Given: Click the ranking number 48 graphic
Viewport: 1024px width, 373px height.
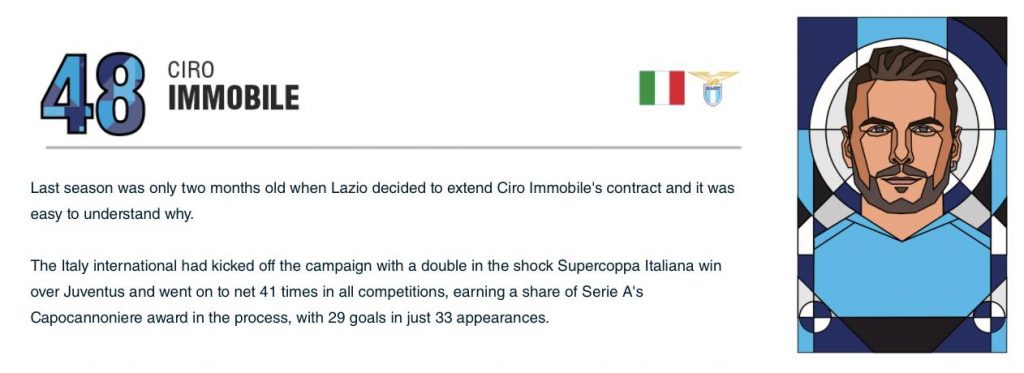Looking at the screenshot, I should (x=93, y=93).
